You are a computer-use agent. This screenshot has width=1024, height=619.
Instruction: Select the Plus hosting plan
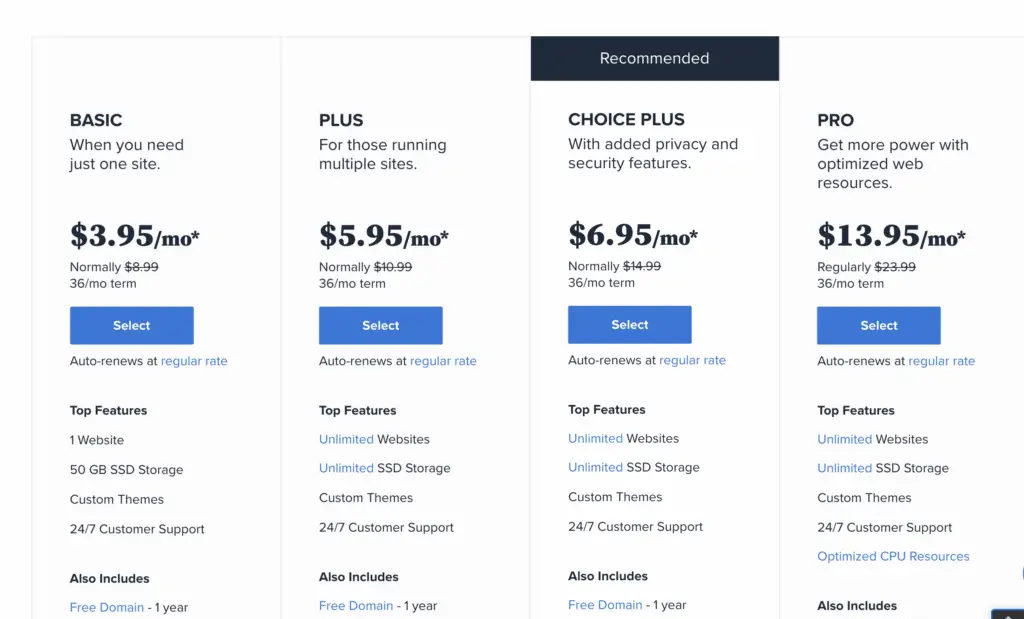(381, 325)
